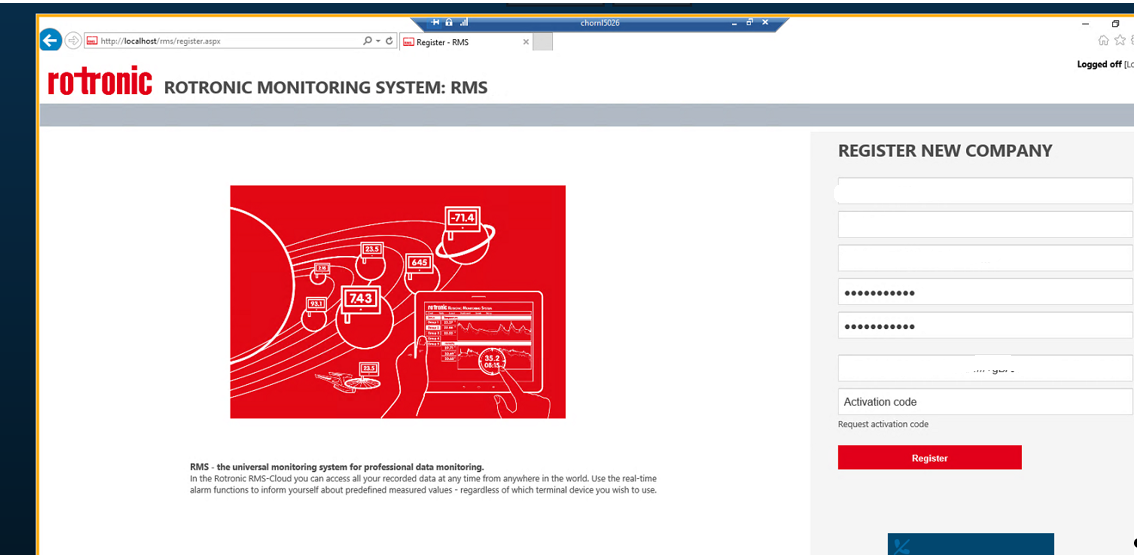Close the Register - RMS tab
This screenshot has height=558, width=1137.
click(526, 42)
